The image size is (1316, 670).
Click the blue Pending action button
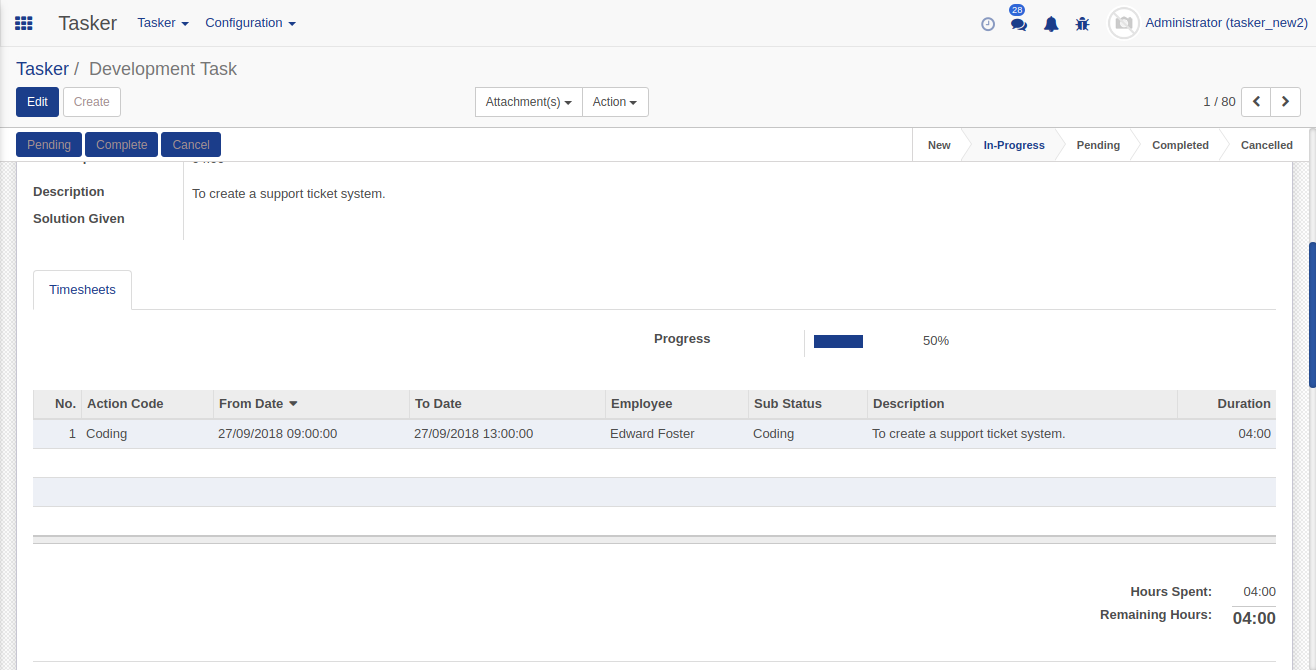(x=49, y=145)
